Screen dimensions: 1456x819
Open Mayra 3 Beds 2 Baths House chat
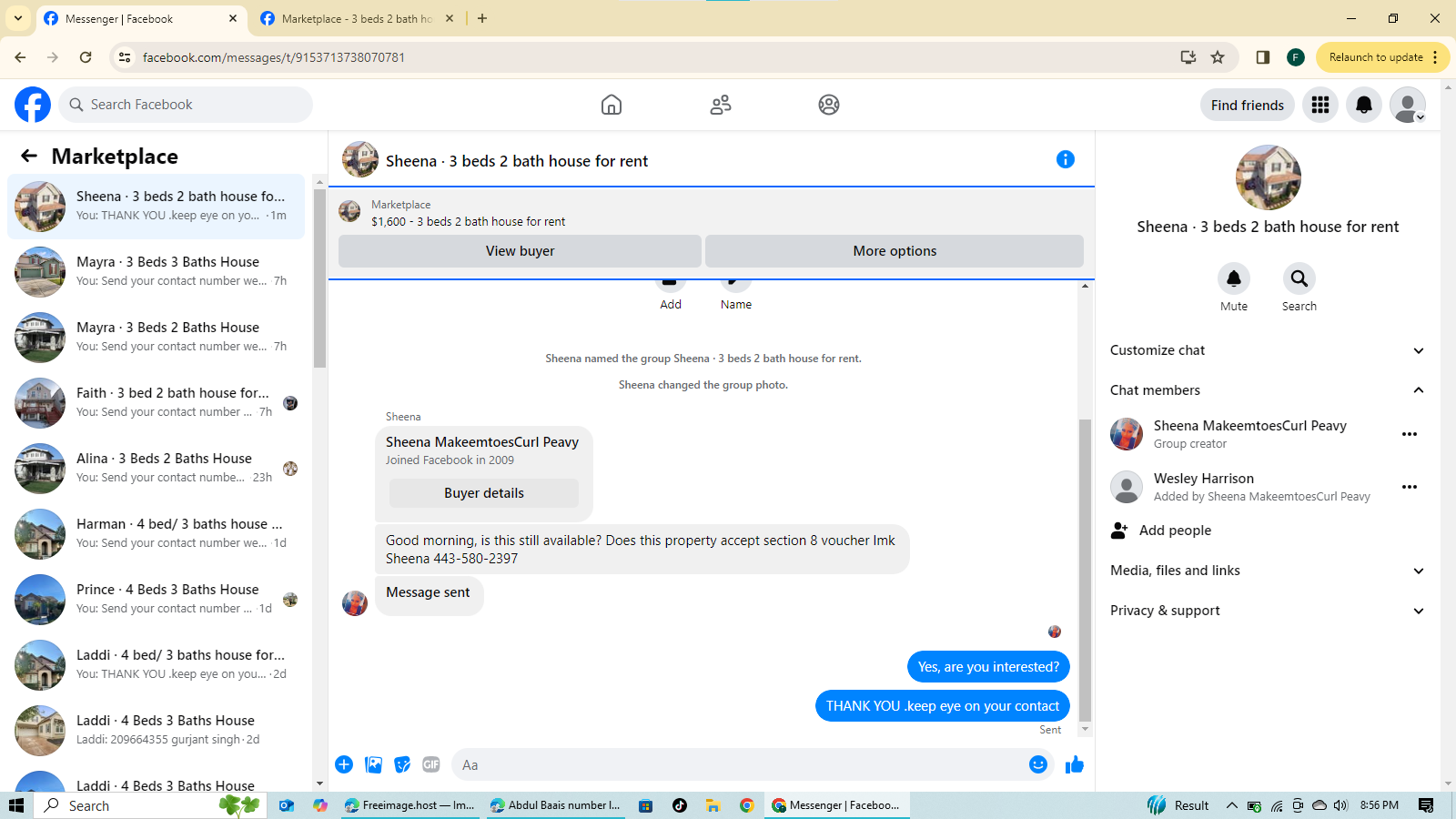(x=156, y=338)
